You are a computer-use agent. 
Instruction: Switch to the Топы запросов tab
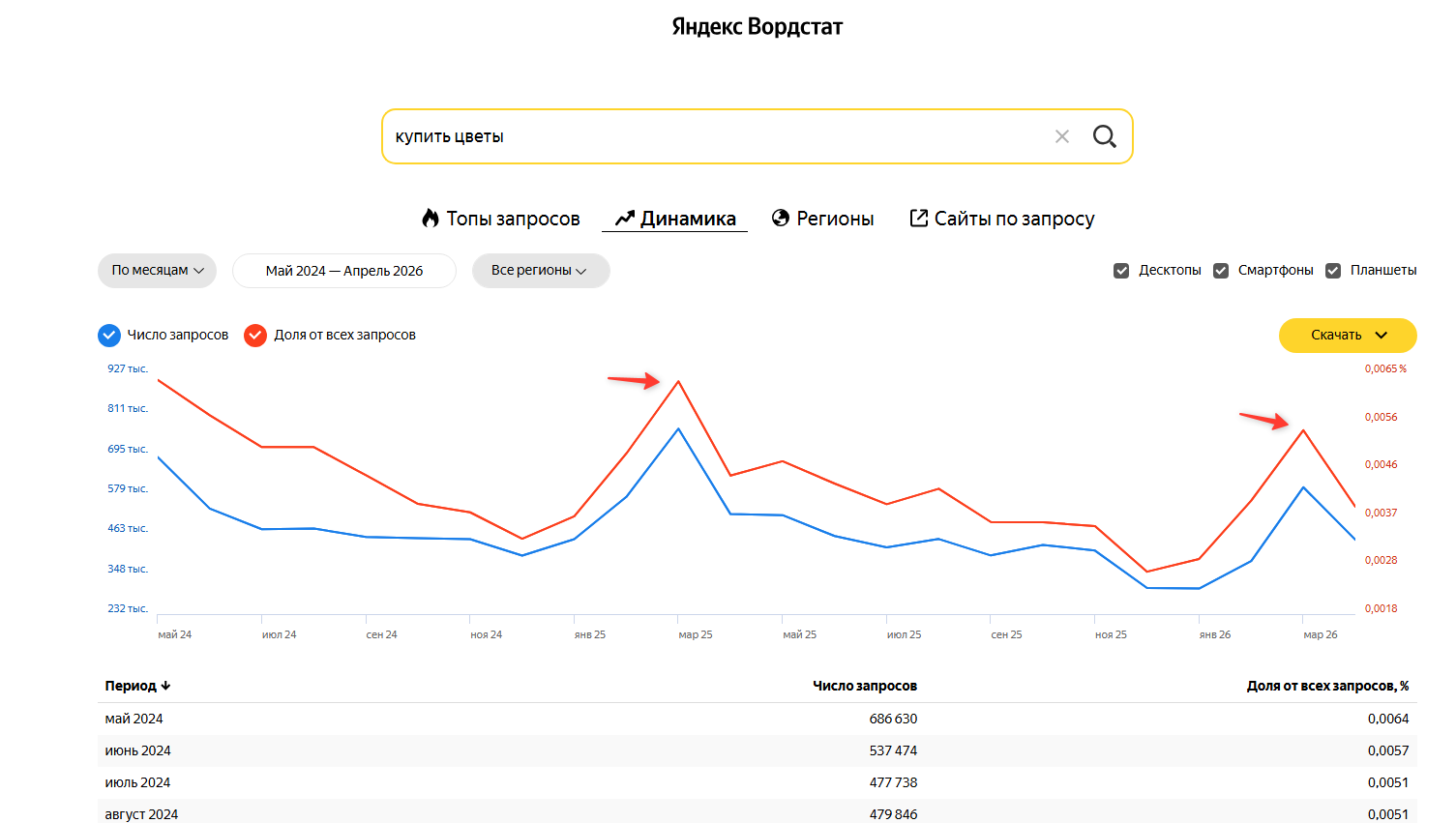click(x=501, y=219)
